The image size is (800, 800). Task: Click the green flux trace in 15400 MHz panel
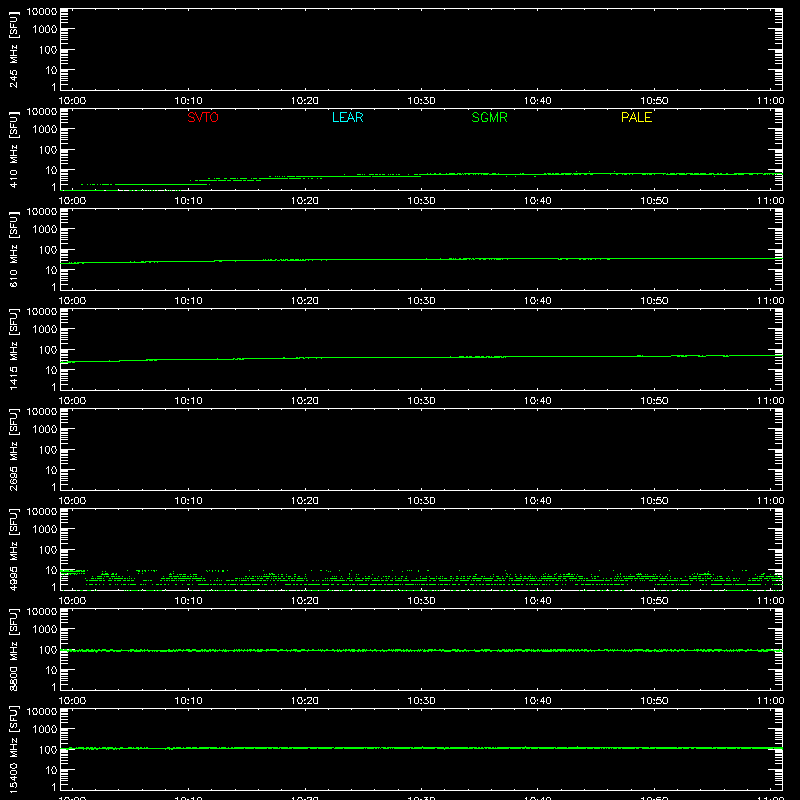tap(421, 748)
